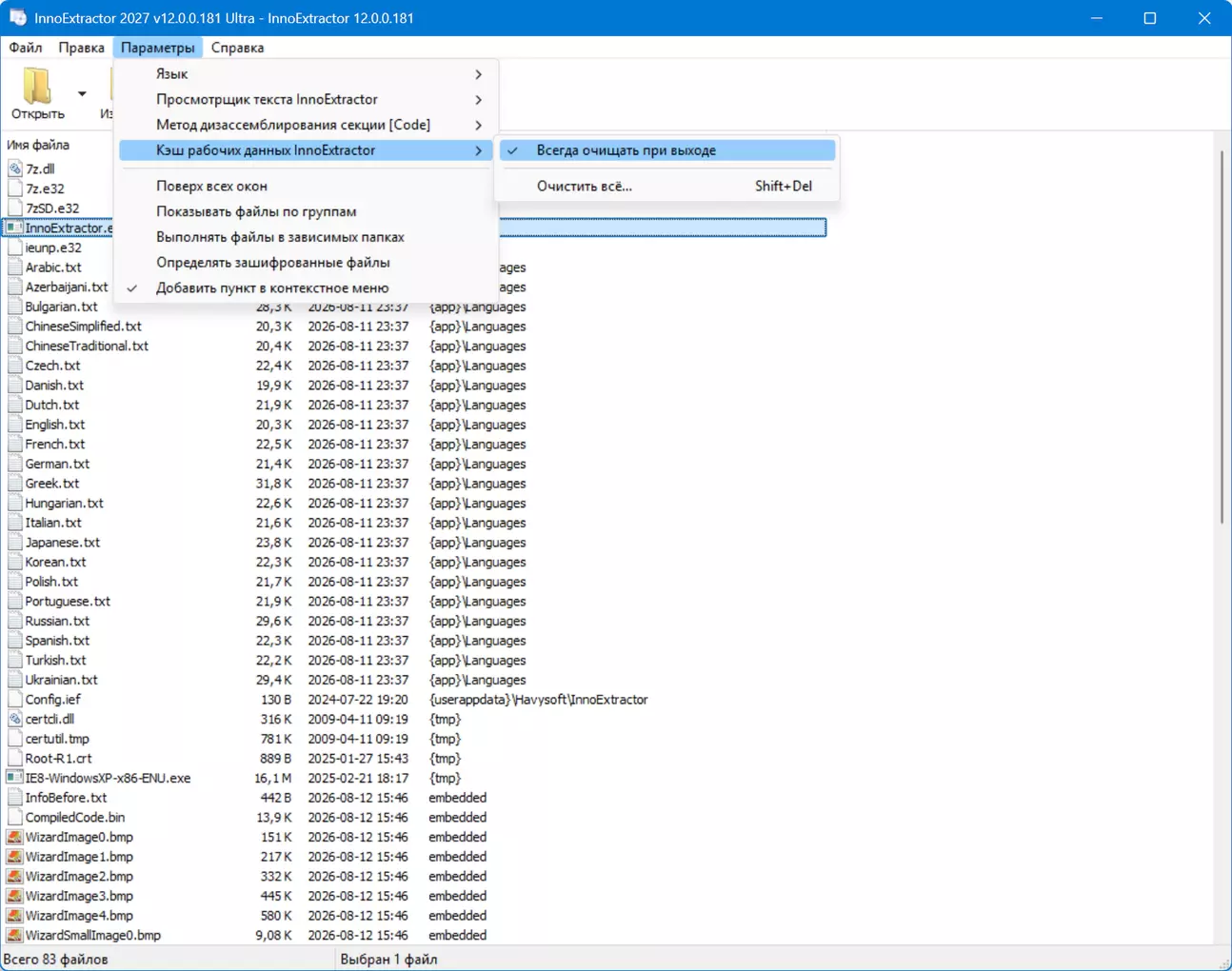
Task: Open the dropdown arrow beside Открыть
Action: tap(82, 93)
